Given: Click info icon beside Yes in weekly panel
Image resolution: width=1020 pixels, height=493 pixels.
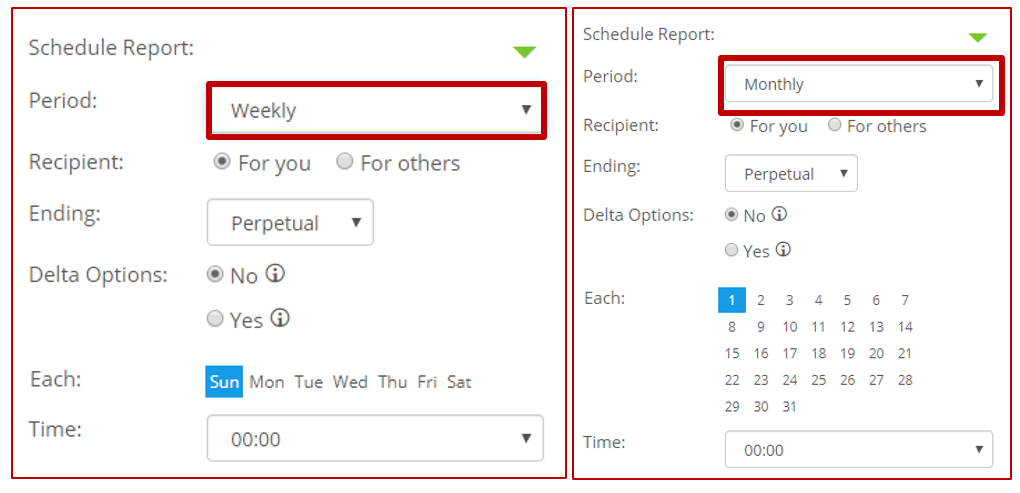Looking at the screenshot, I should click(x=280, y=319).
